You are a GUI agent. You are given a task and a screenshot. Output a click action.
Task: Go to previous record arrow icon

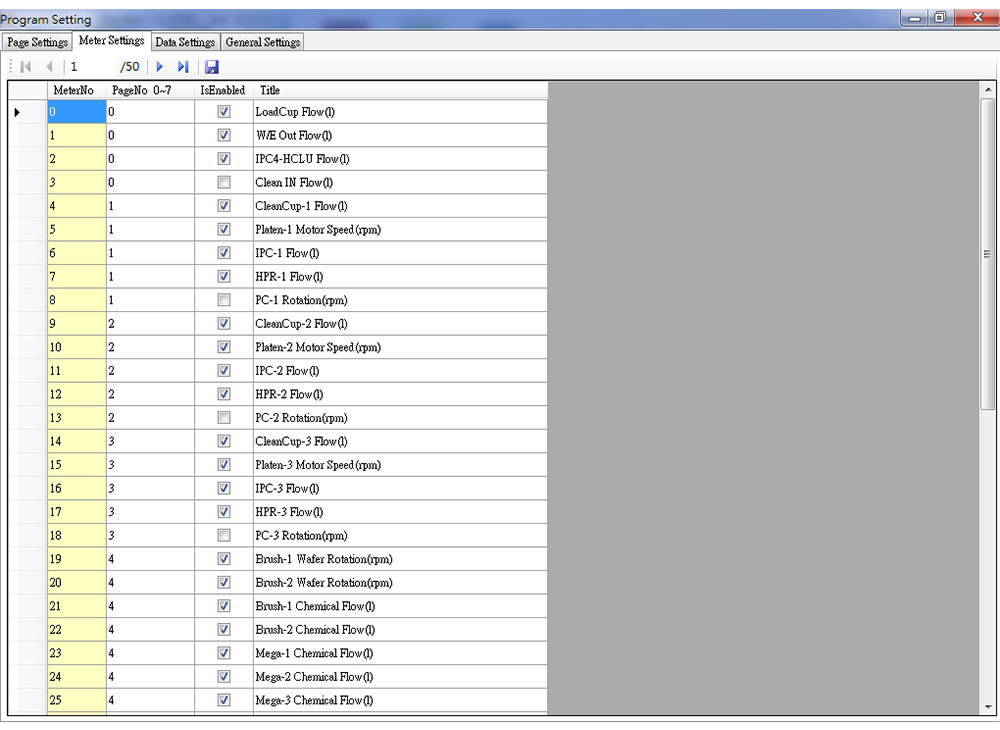pyautogui.click(x=49, y=66)
